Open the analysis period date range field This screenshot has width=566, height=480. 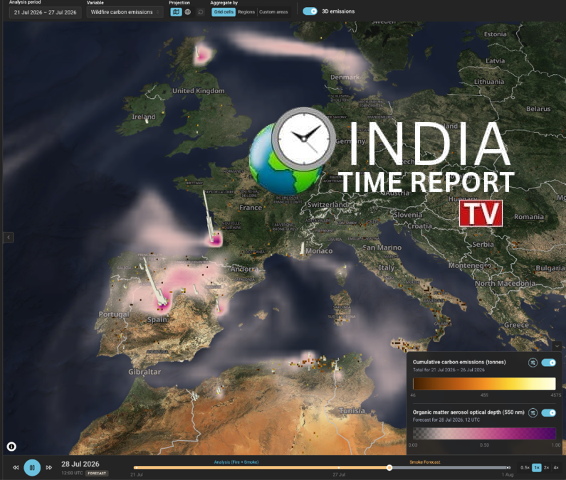click(45, 12)
